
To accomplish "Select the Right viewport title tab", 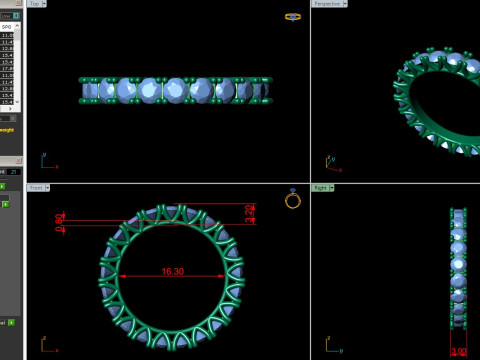I will click(321, 188).
